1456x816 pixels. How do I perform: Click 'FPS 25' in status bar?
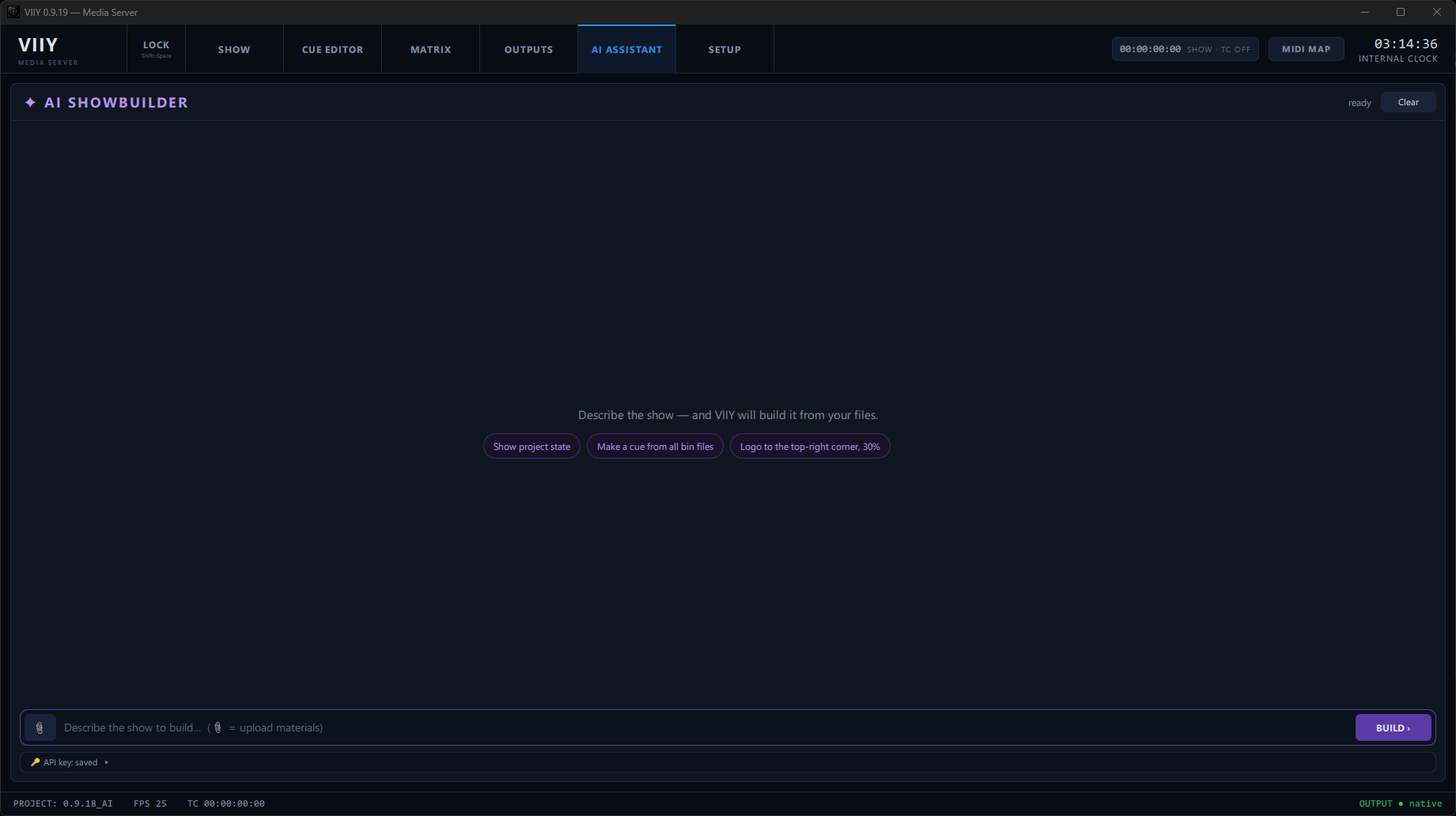(x=150, y=803)
